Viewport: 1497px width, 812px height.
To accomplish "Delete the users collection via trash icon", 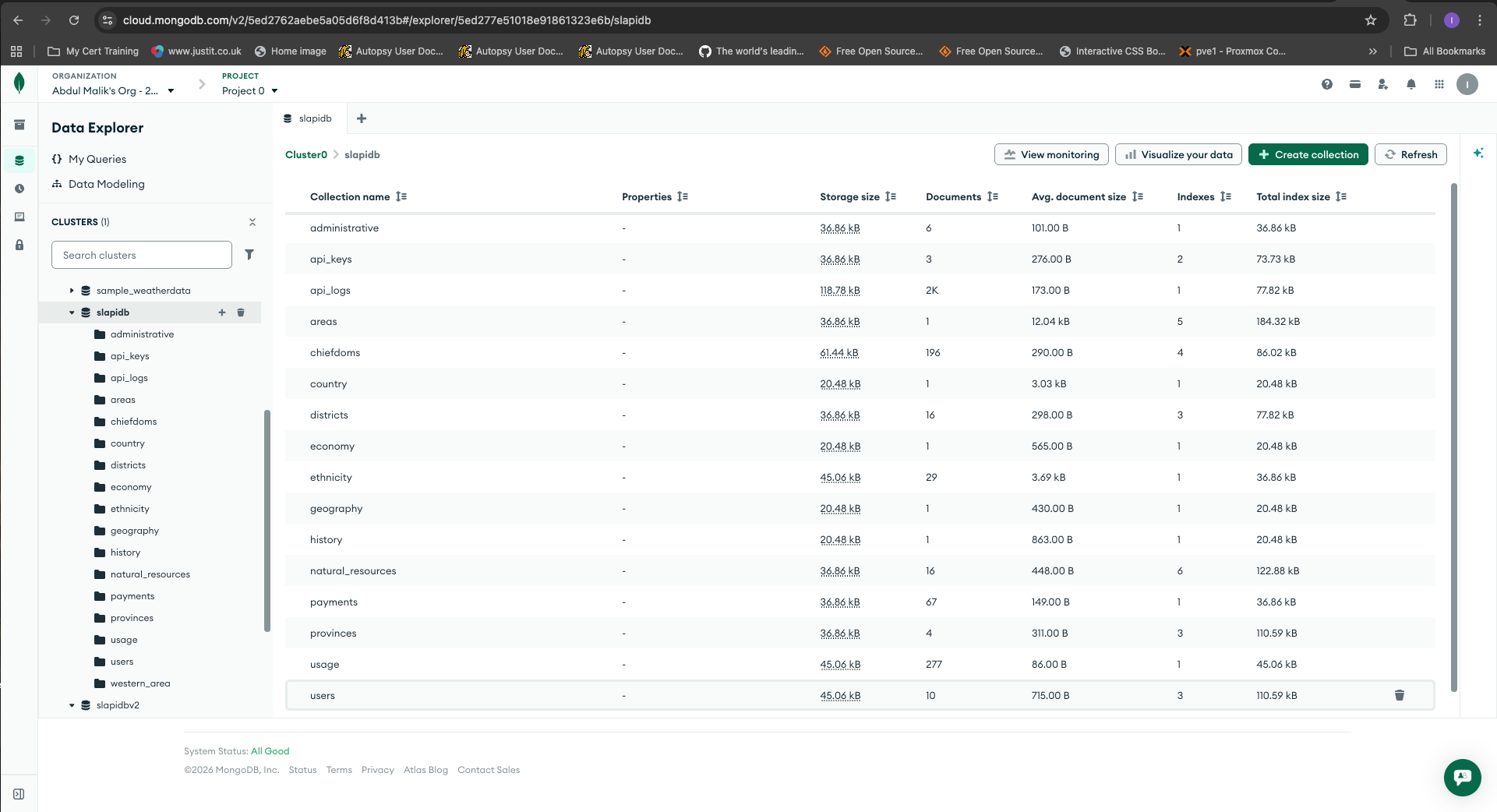I will tap(1400, 695).
